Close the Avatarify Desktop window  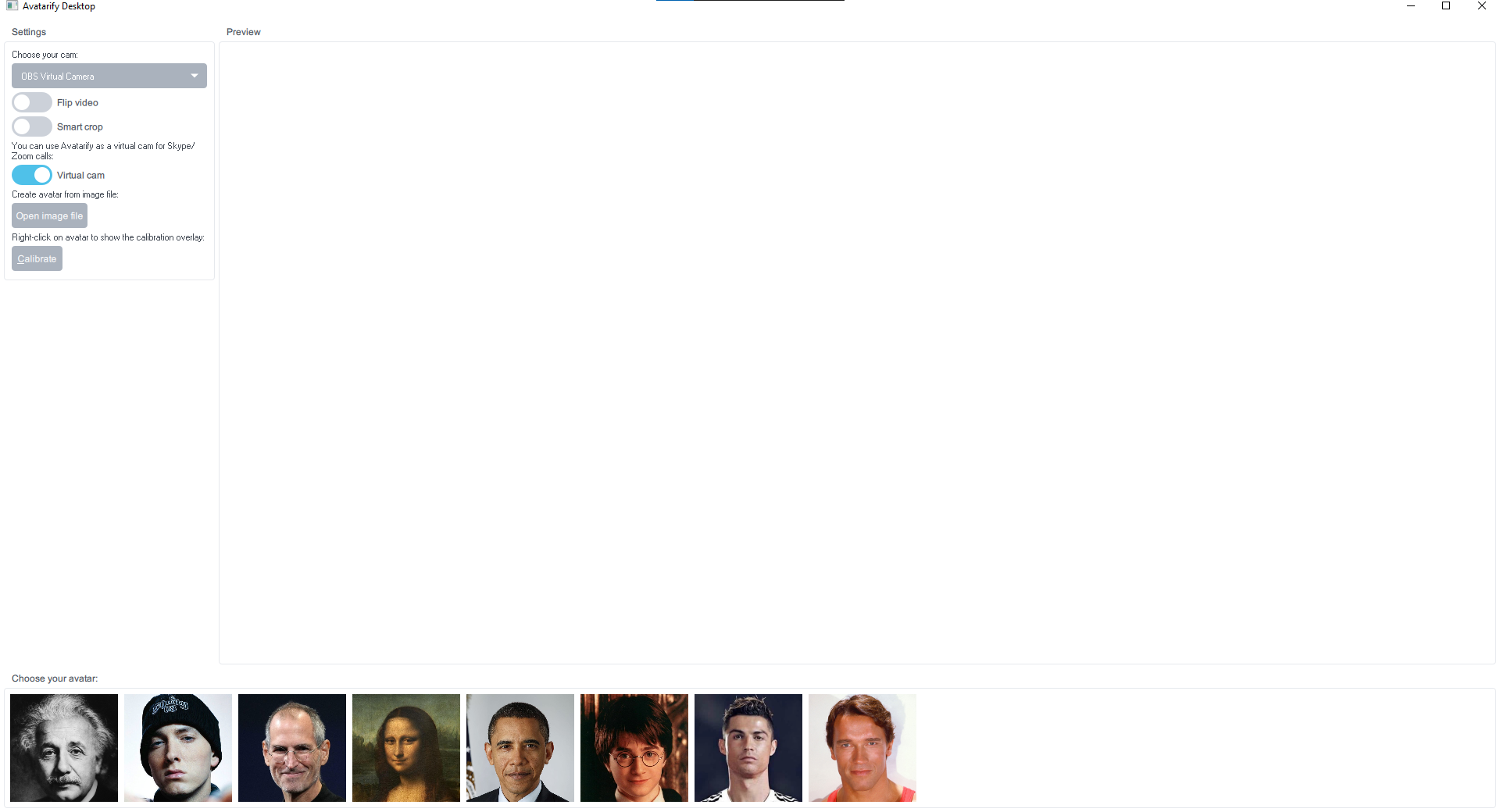(1482, 6)
